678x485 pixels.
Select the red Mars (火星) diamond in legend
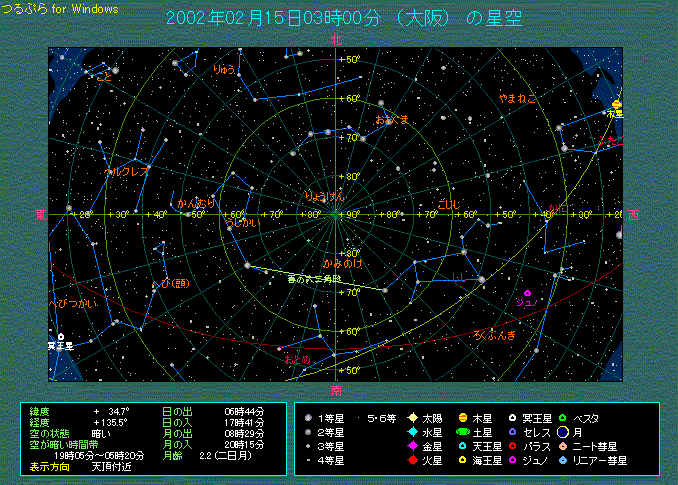[x=412, y=460]
